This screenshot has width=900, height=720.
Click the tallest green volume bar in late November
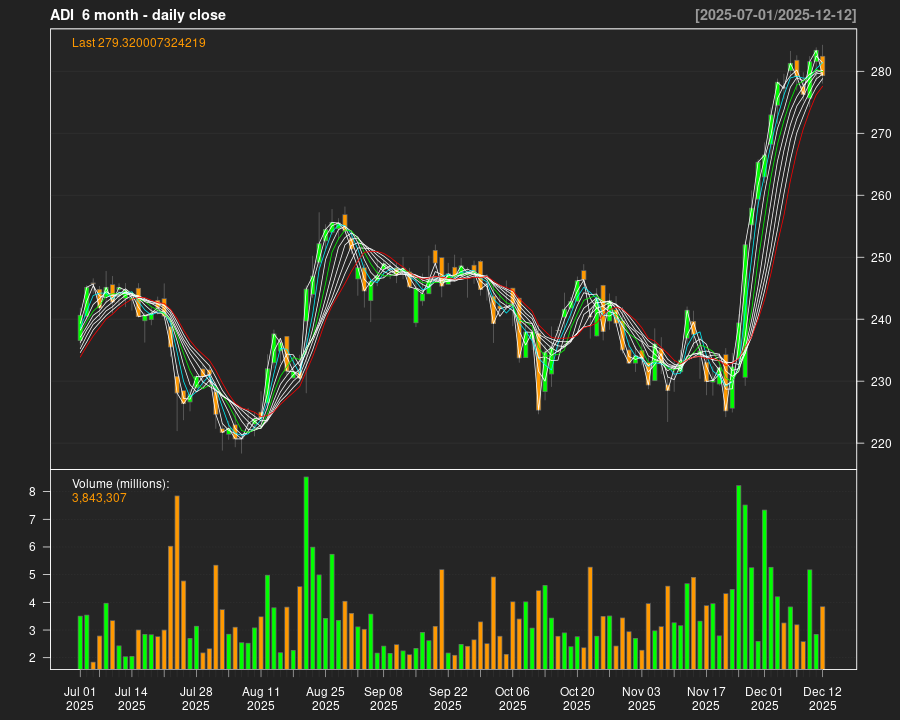click(x=738, y=577)
